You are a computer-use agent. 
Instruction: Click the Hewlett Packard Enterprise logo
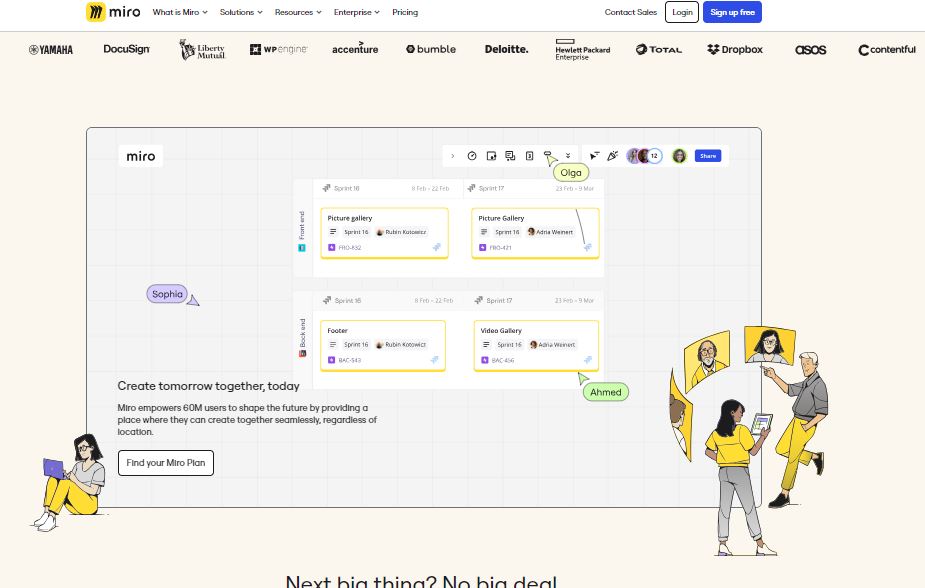[583, 50]
